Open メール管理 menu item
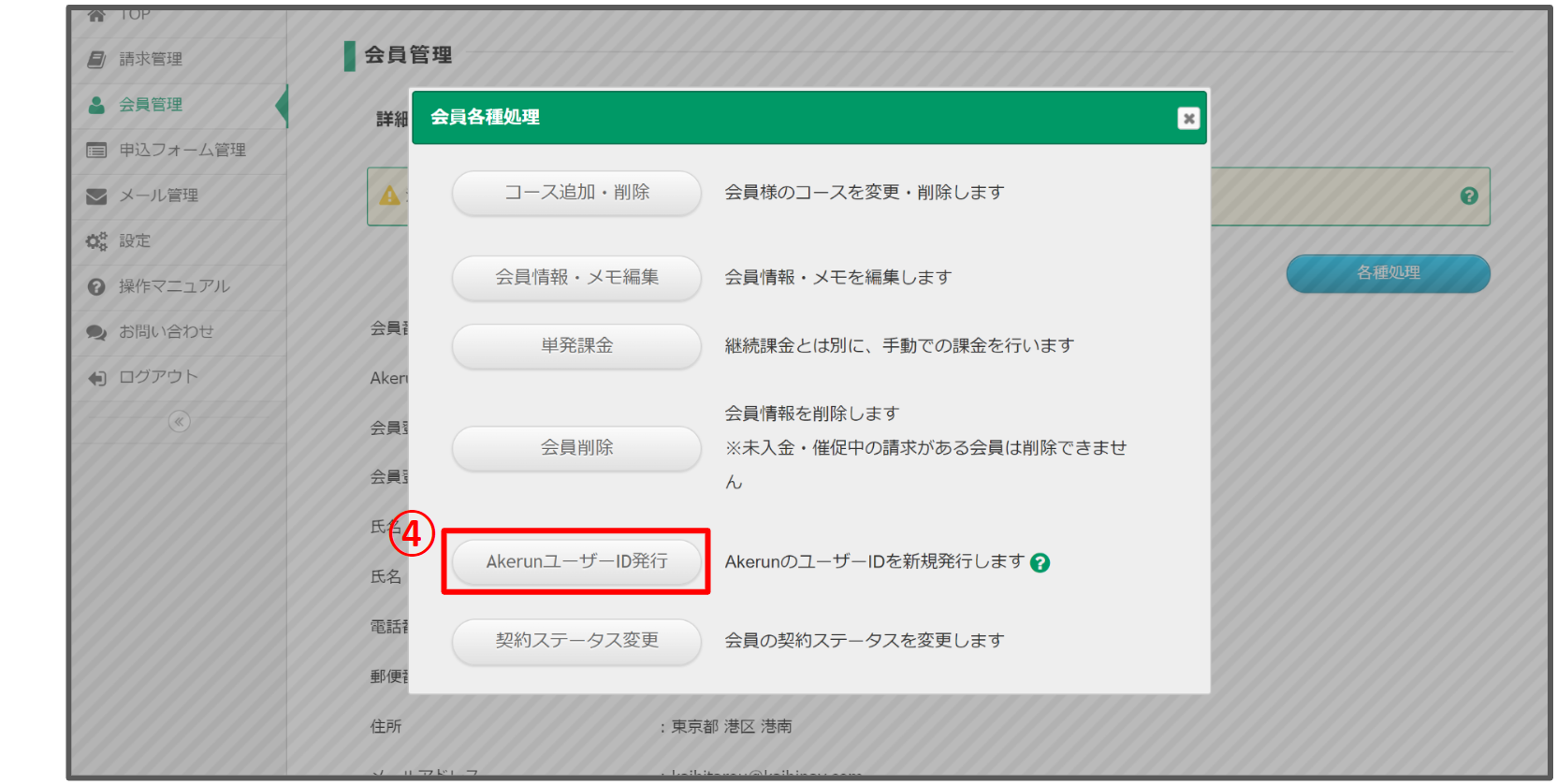Screen dimensions: 1557x784 tap(158, 196)
